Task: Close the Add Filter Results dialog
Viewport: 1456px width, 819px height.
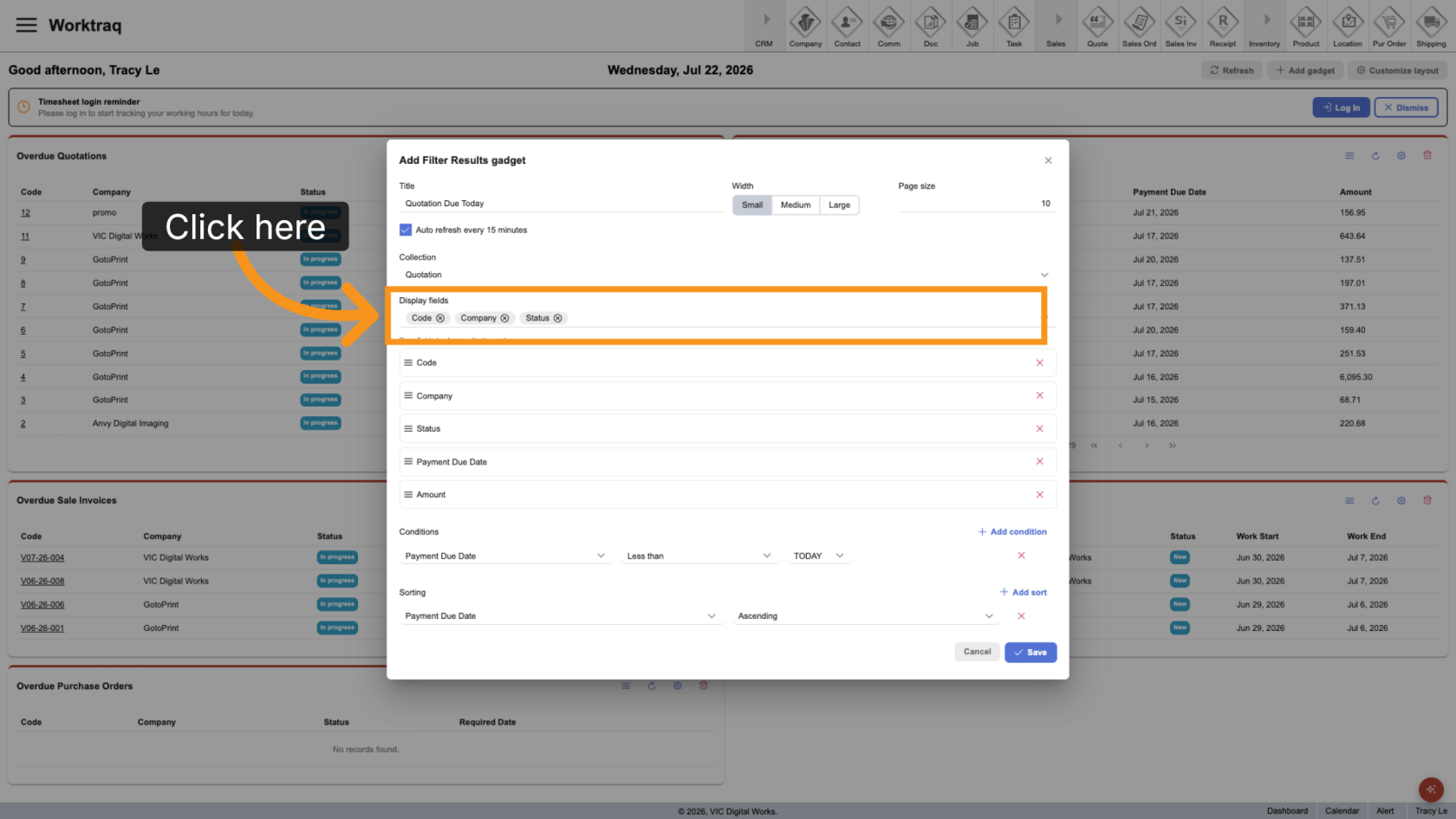Action: [1048, 160]
